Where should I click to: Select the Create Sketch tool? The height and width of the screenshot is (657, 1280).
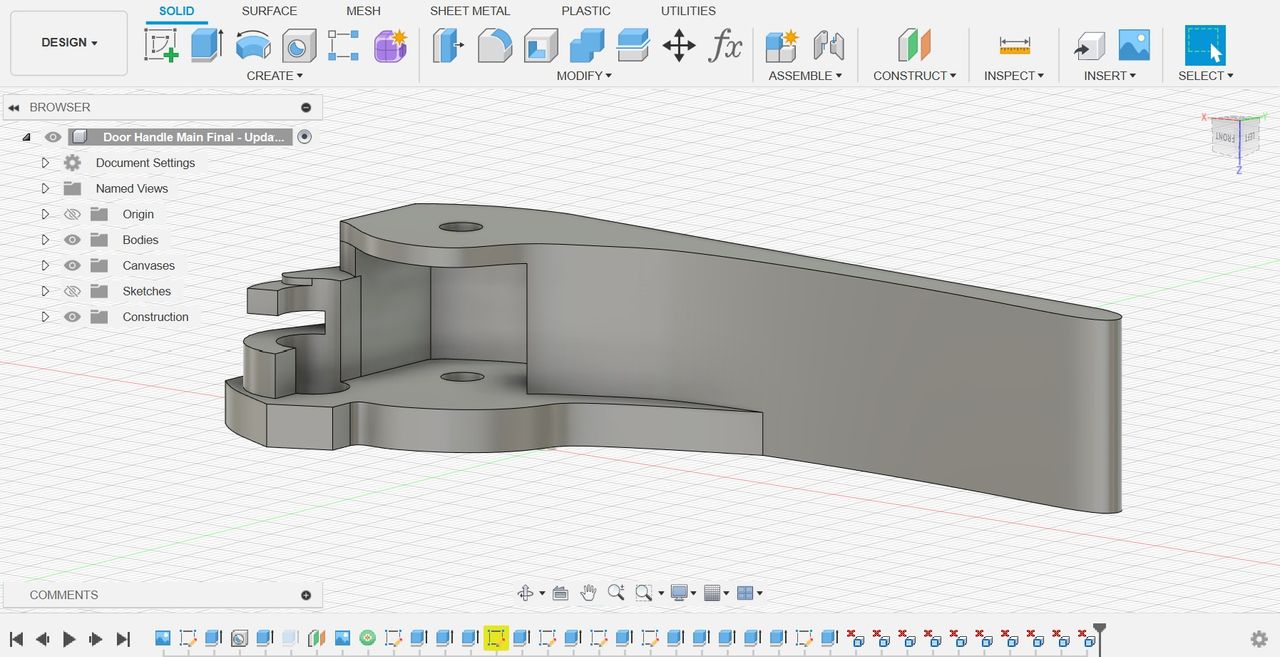point(162,45)
